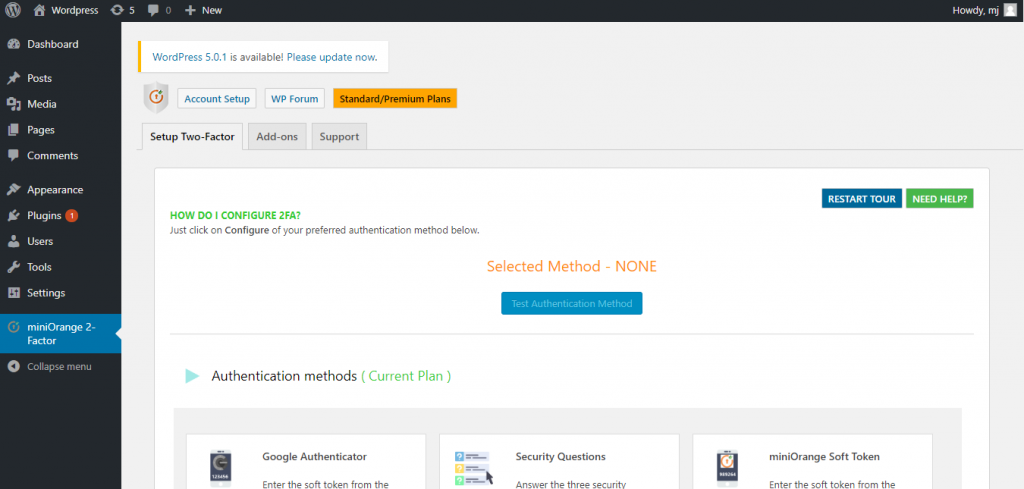
Task: Click the Dashboard gauge icon
Action: (13, 44)
